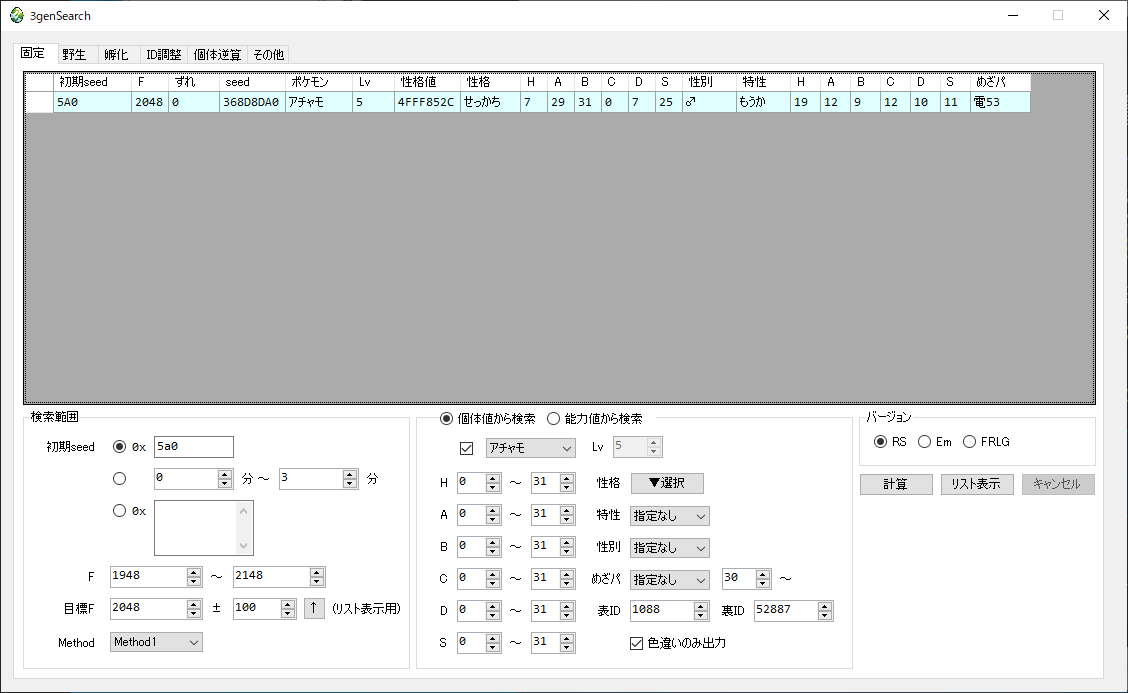This screenshot has width=1128, height=693.
Task: Switch to the 孵化 tab
Action: 116,55
